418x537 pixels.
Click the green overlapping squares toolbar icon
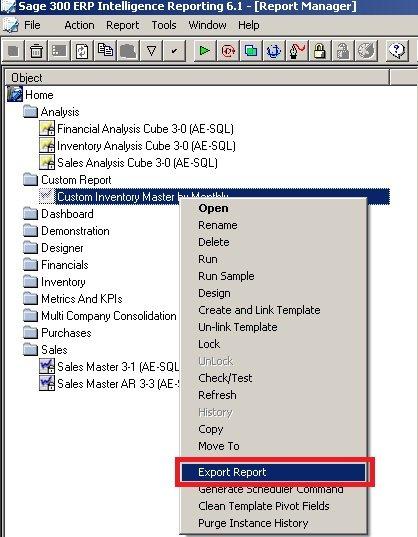click(x=251, y=51)
